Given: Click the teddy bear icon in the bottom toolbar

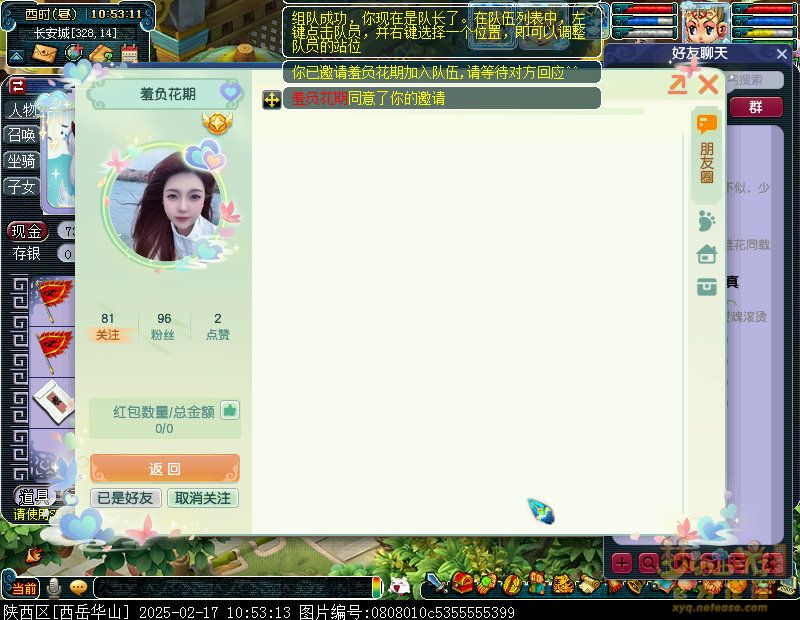Looking at the screenshot, I should [537, 583].
